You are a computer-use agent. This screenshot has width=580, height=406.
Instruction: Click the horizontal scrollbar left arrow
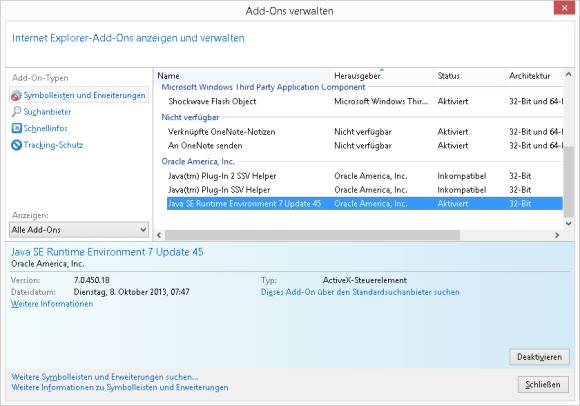pyautogui.click(x=159, y=235)
